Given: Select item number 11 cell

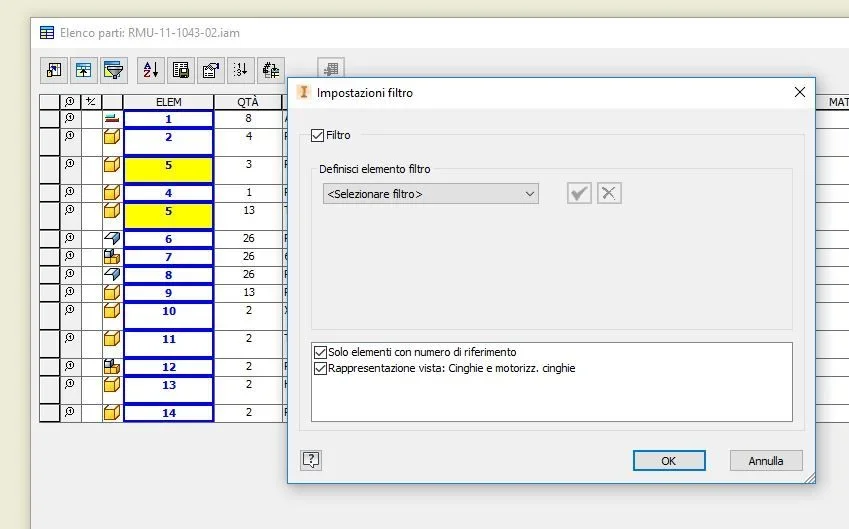Looking at the screenshot, I should (168, 344).
